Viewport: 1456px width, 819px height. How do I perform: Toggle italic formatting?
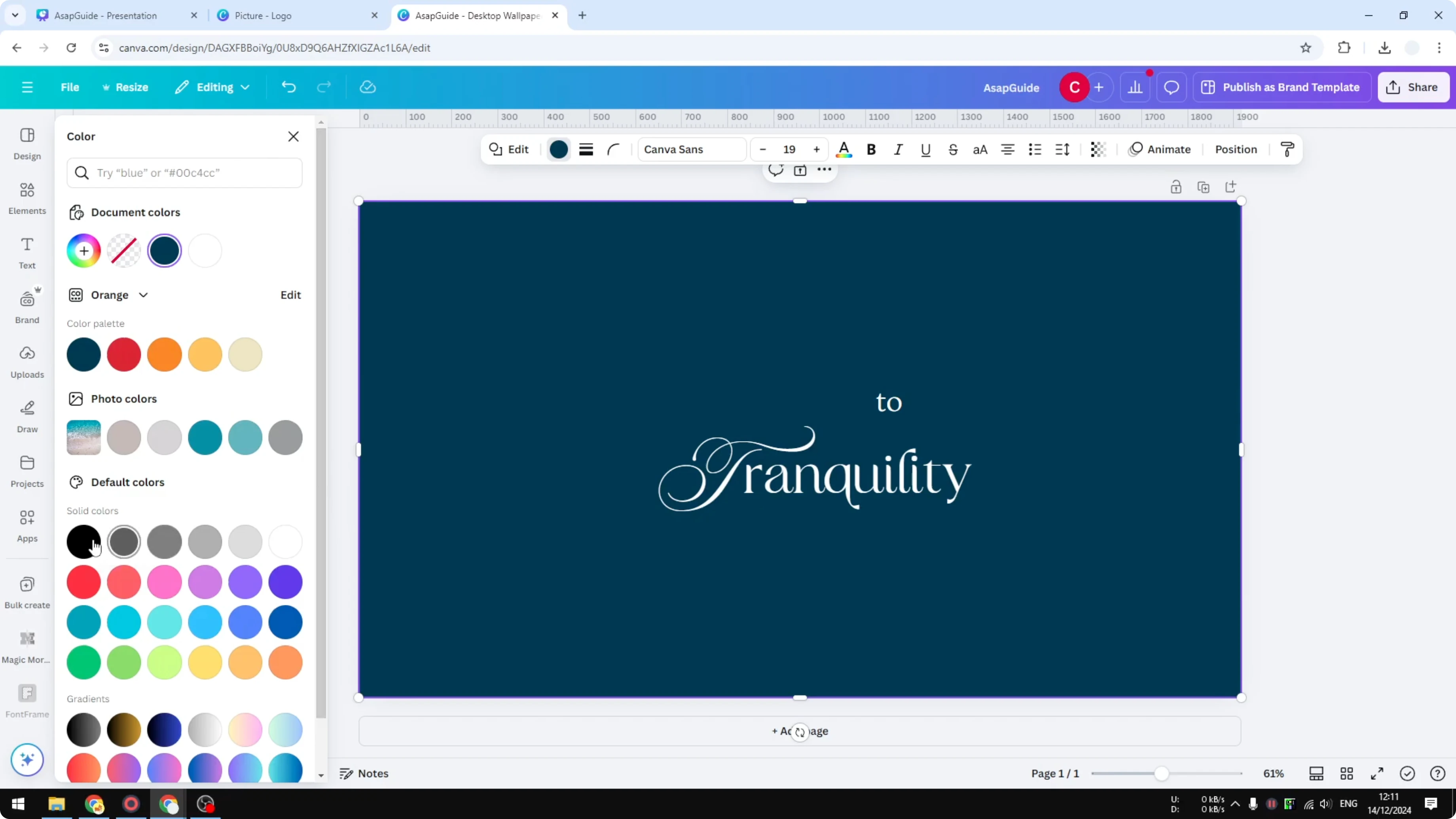tap(898, 149)
